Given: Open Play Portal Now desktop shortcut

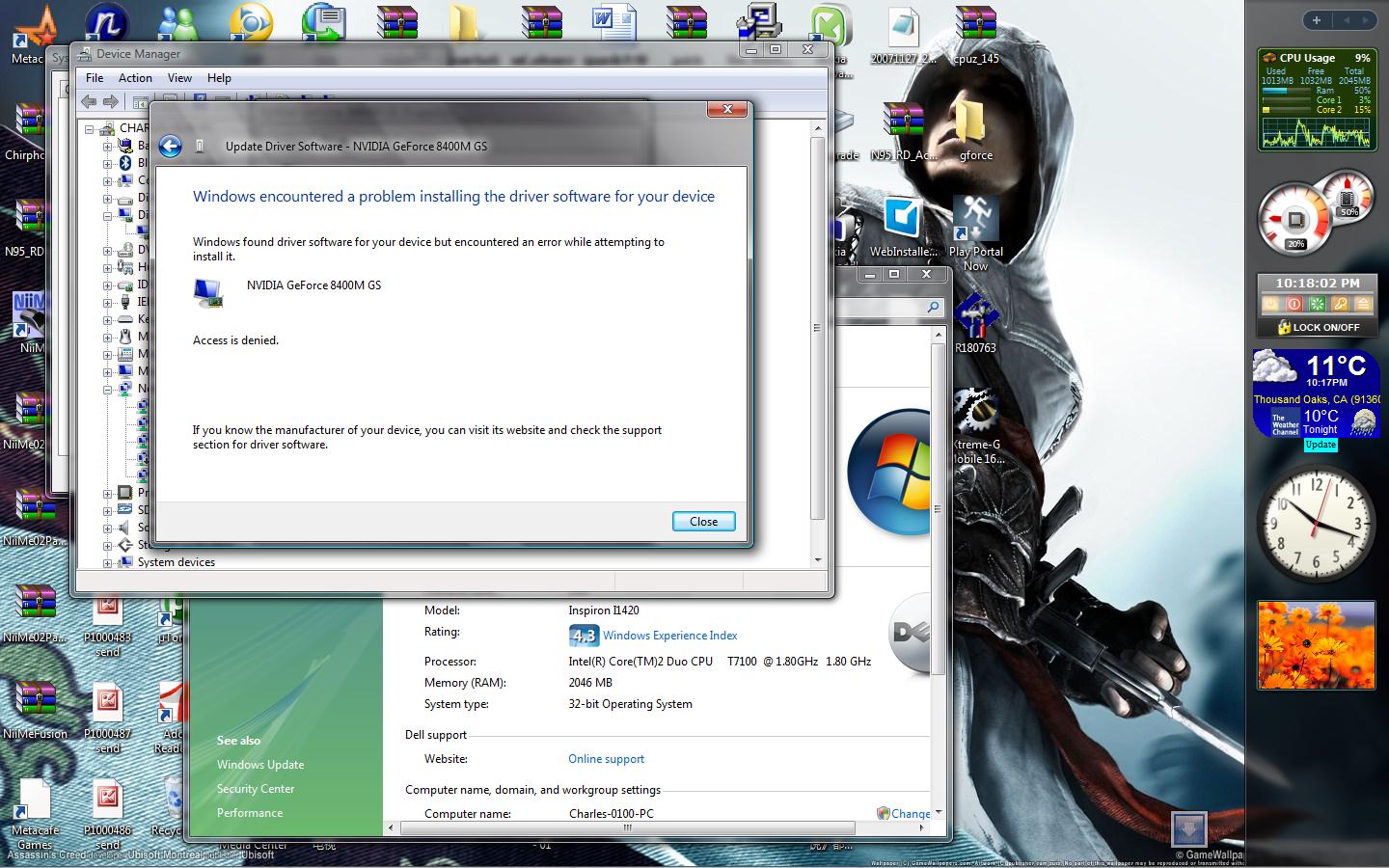Looking at the screenshot, I should coord(975,231).
